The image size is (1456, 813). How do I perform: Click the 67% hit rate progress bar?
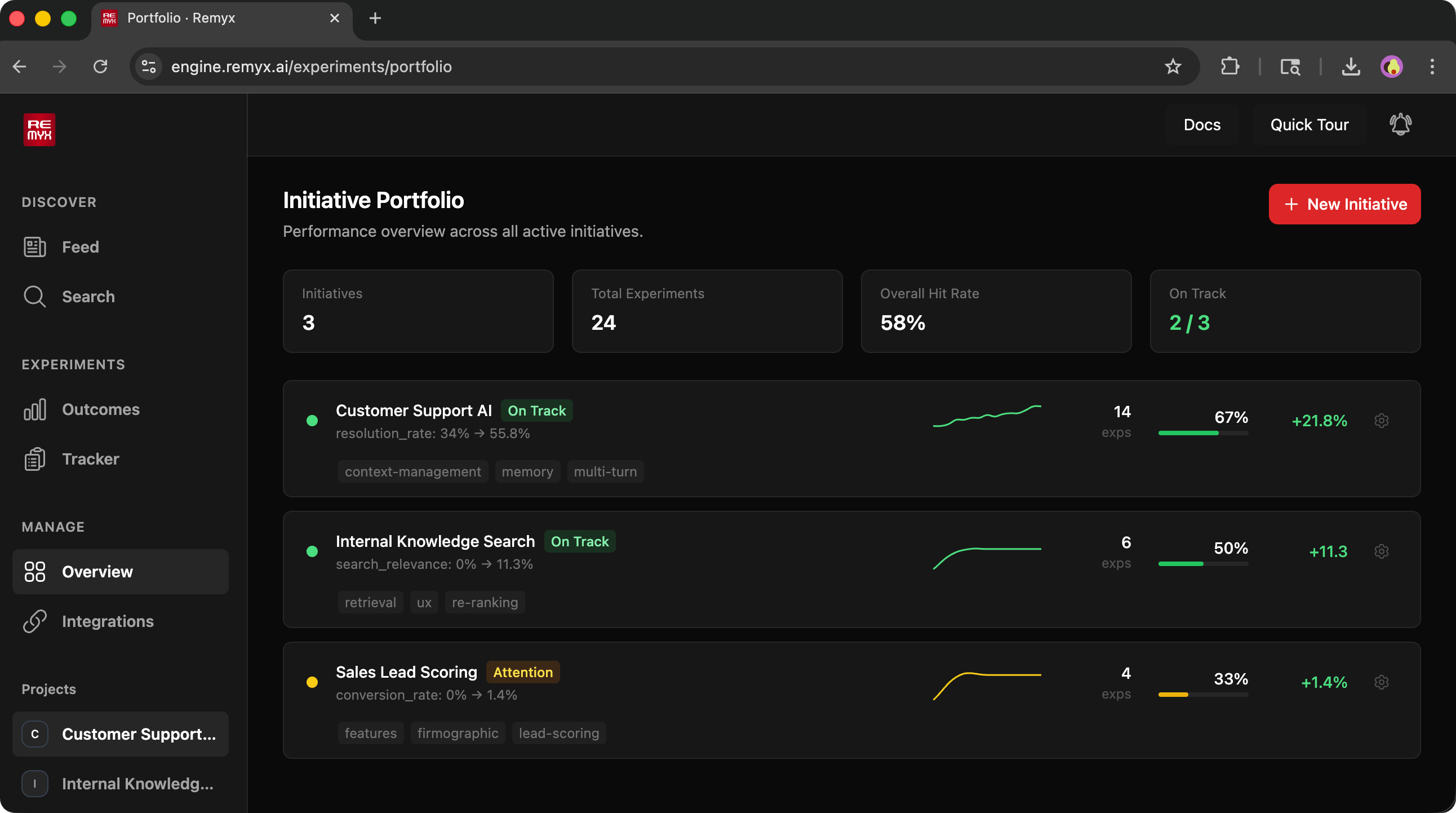(1203, 433)
